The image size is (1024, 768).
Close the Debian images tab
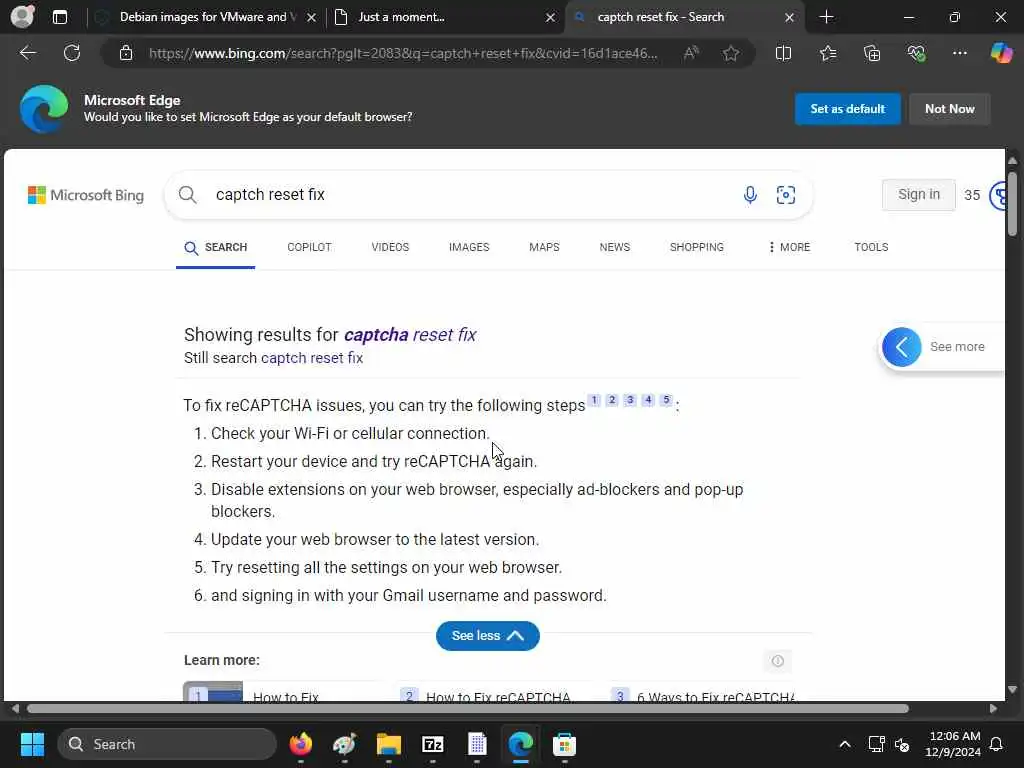point(312,18)
